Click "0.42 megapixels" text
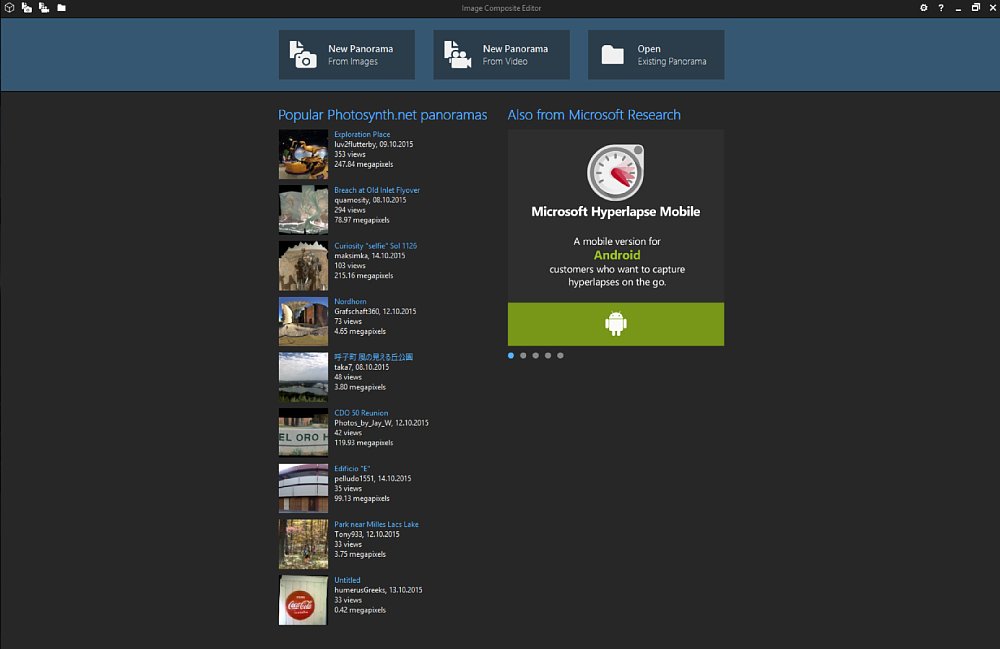This screenshot has height=649, width=1000. point(360,610)
